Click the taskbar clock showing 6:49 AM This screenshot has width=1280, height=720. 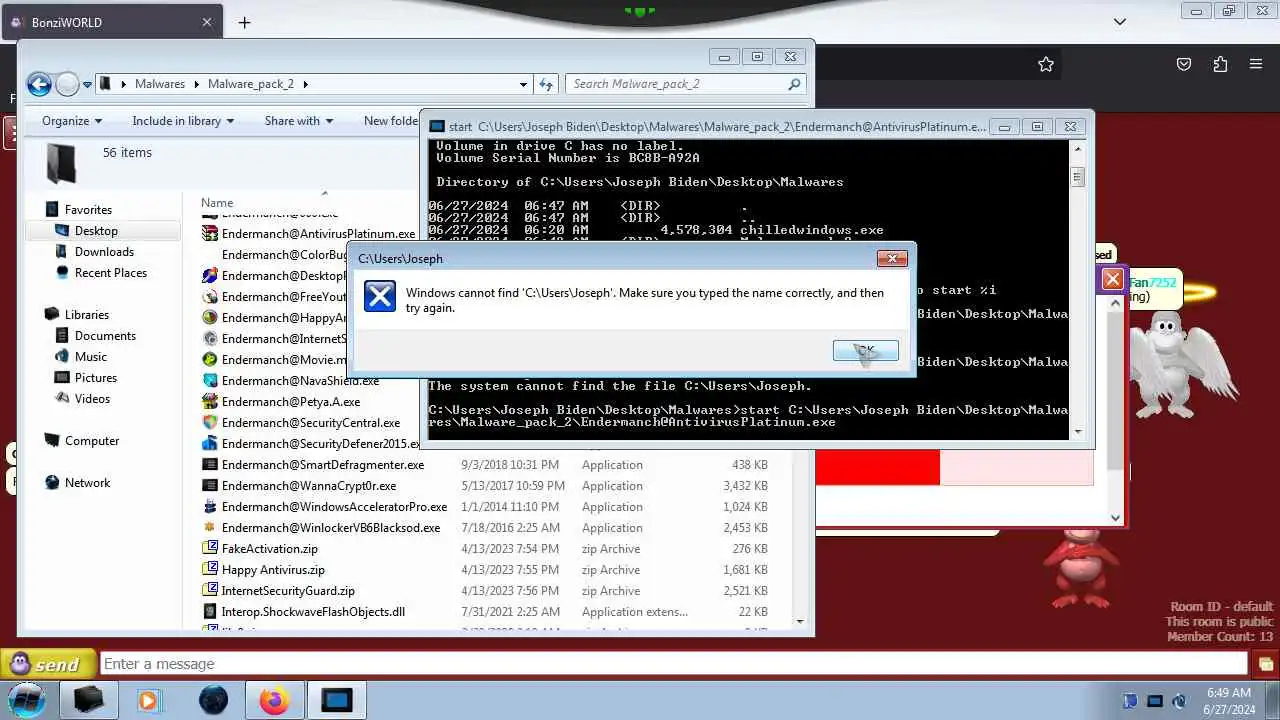point(1228,700)
